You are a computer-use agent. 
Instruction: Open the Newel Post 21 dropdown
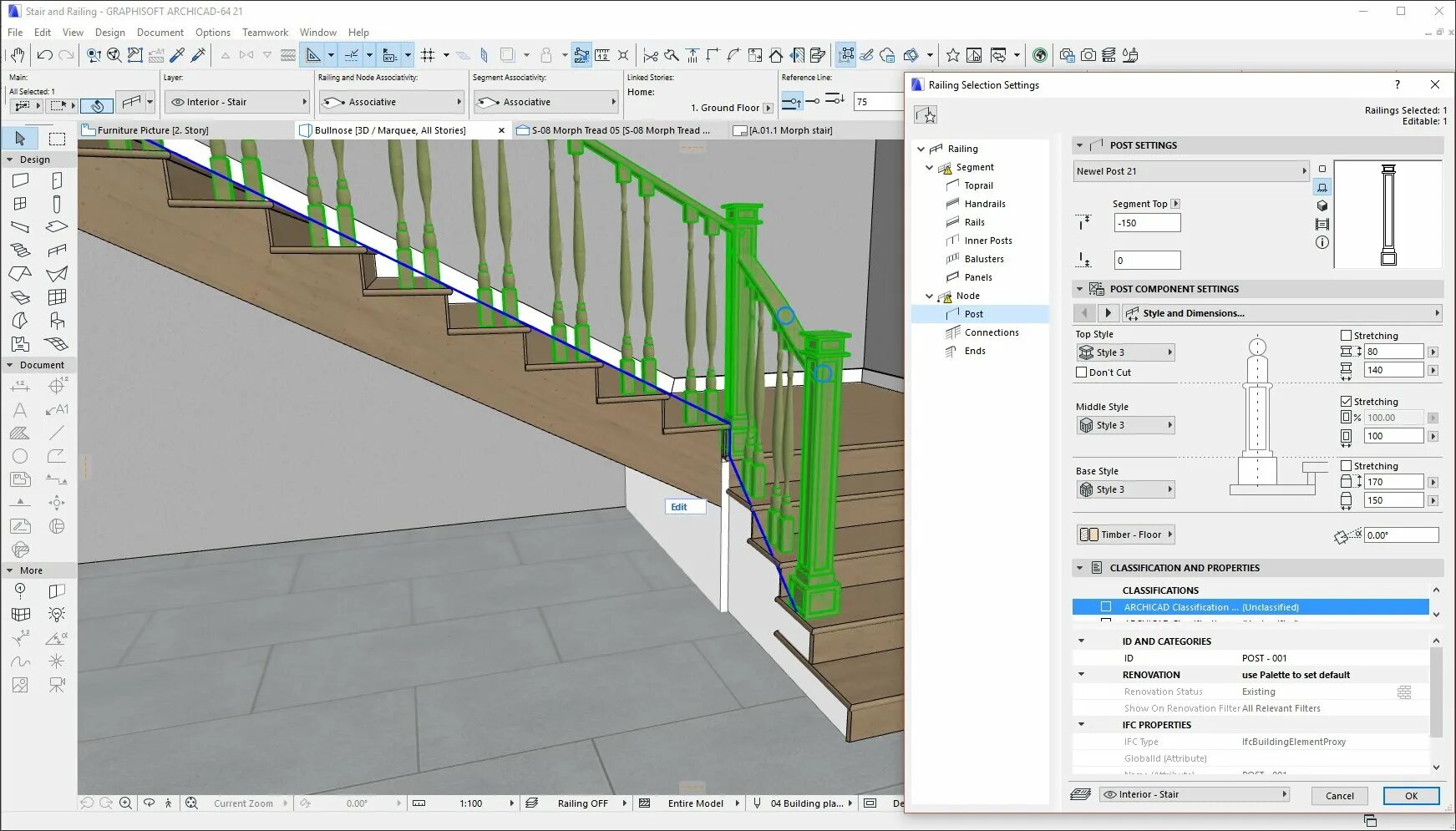click(x=1191, y=171)
